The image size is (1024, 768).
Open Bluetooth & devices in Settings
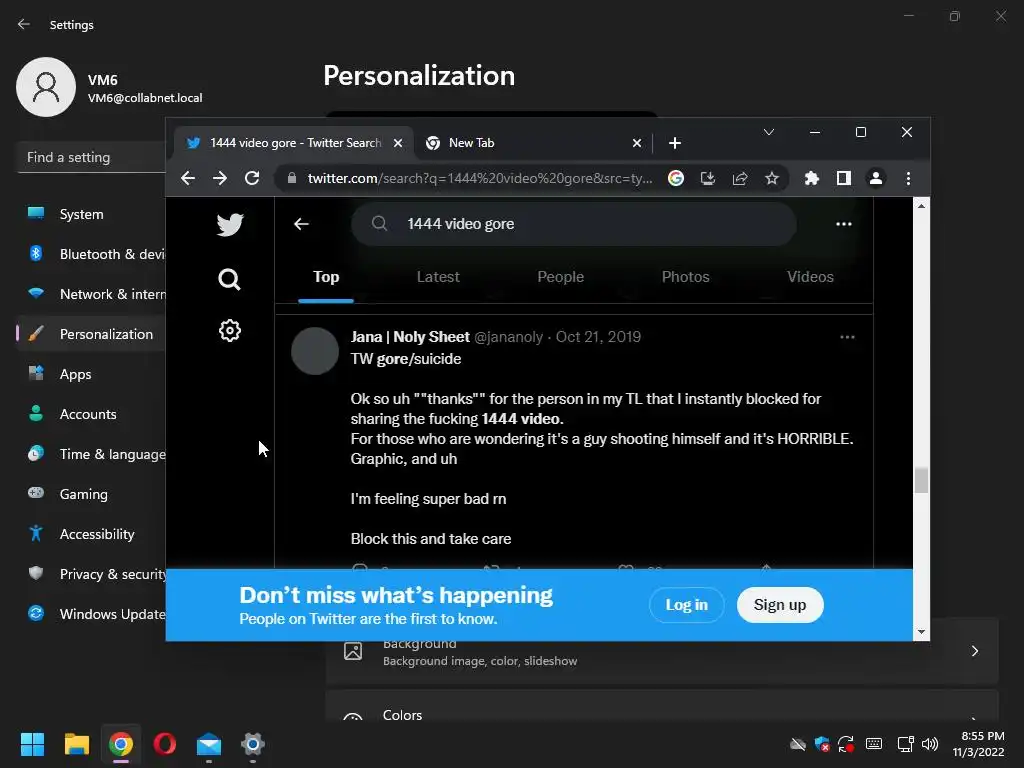tap(91, 254)
